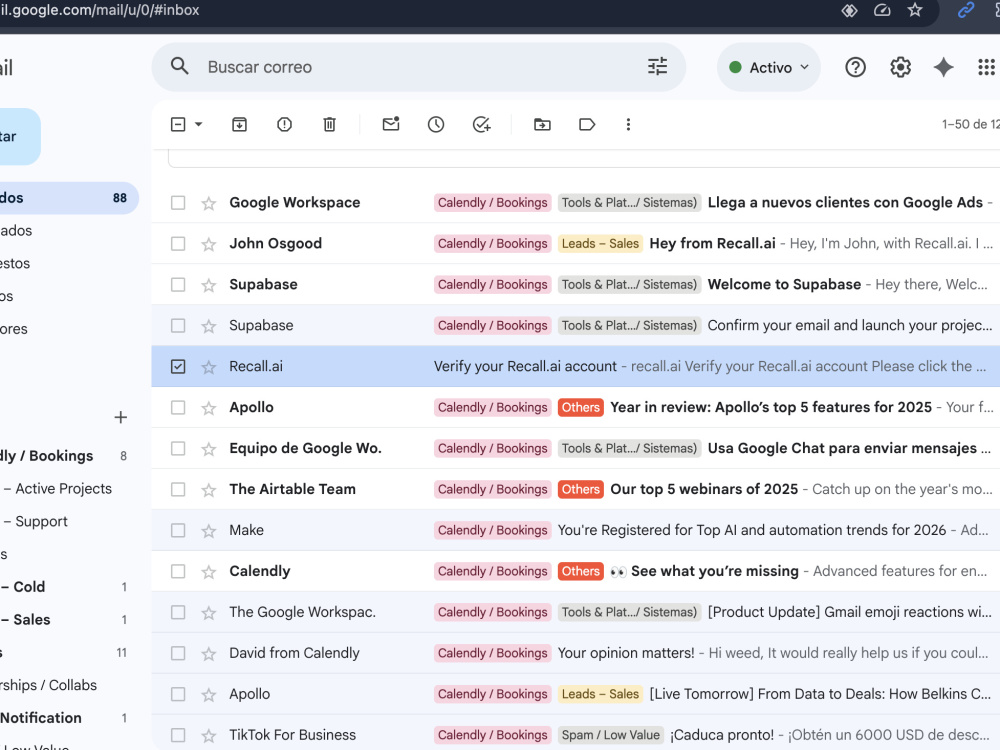Image resolution: width=1000 pixels, height=750 pixels.
Task: Click the search magnifier icon
Action: (x=179, y=66)
